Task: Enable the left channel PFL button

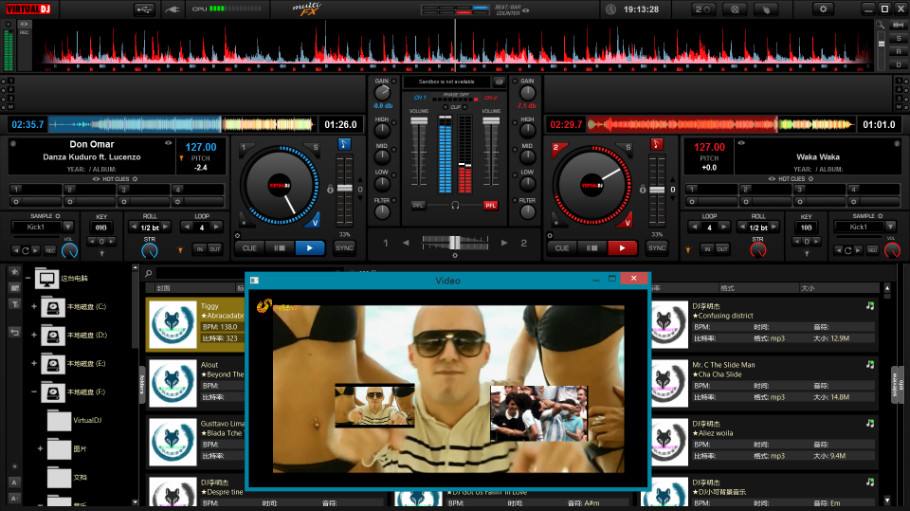Action: coord(418,205)
